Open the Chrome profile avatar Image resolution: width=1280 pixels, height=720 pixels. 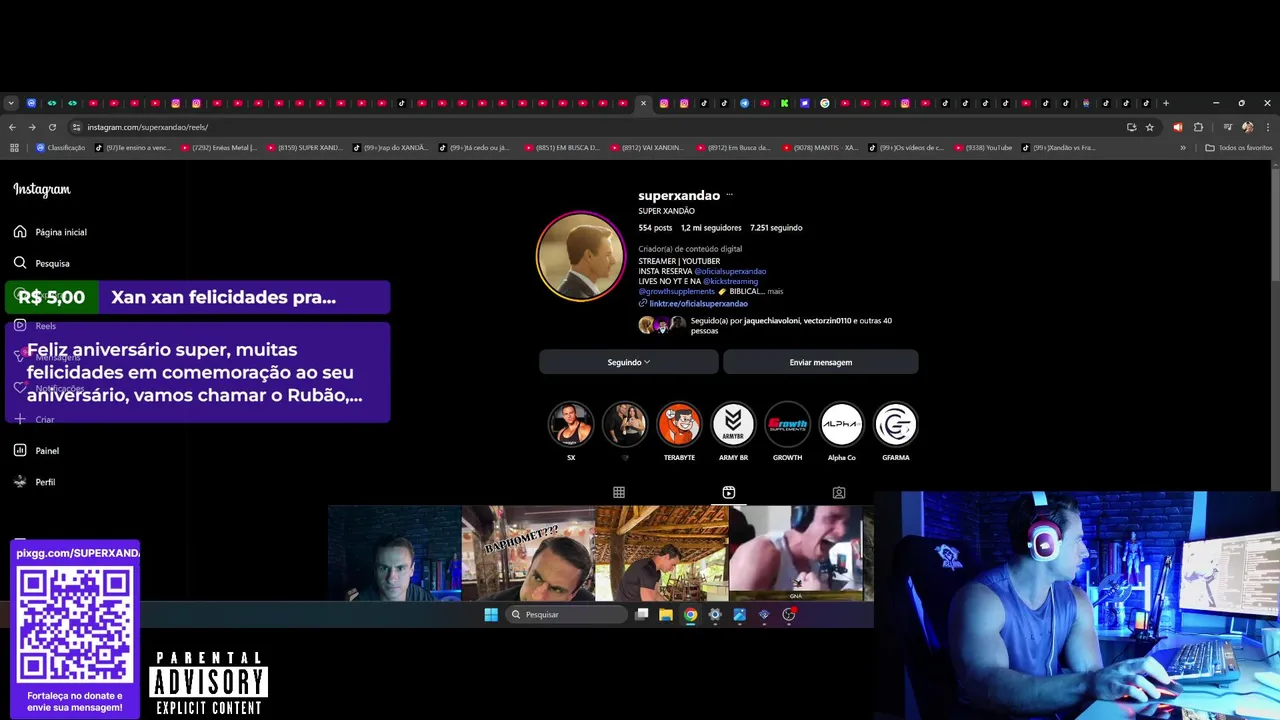point(1247,127)
